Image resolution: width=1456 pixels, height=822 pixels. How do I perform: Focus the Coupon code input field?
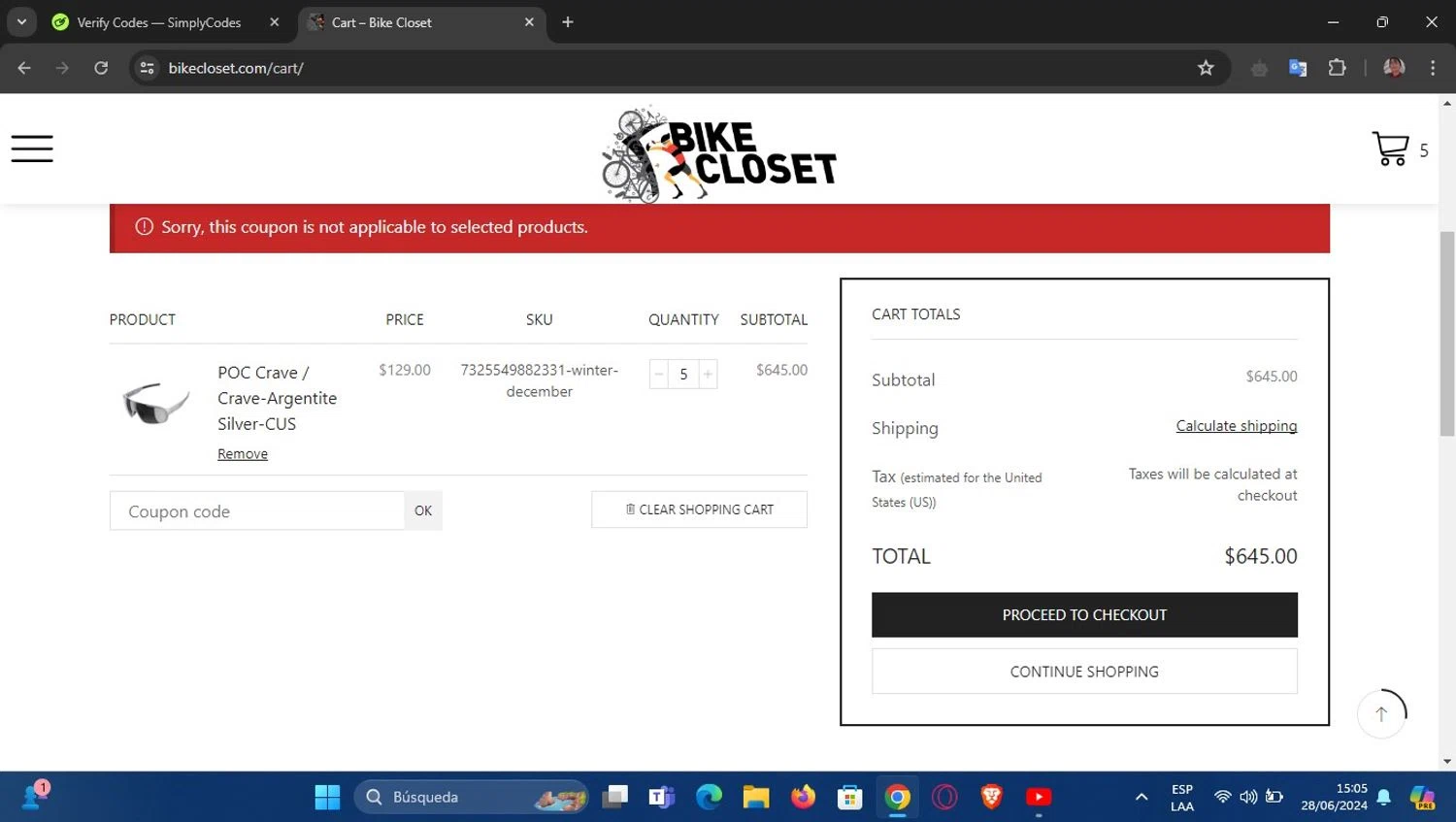[257, 510]
